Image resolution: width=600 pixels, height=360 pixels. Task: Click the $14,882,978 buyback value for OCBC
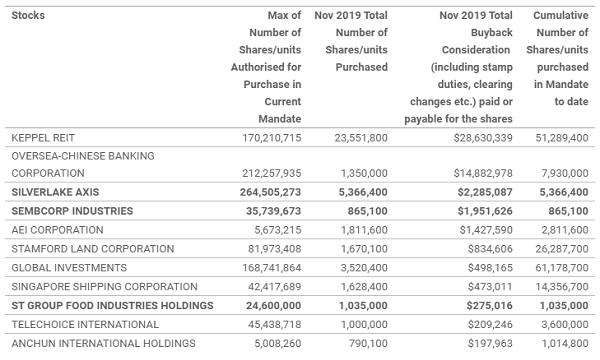483,173
